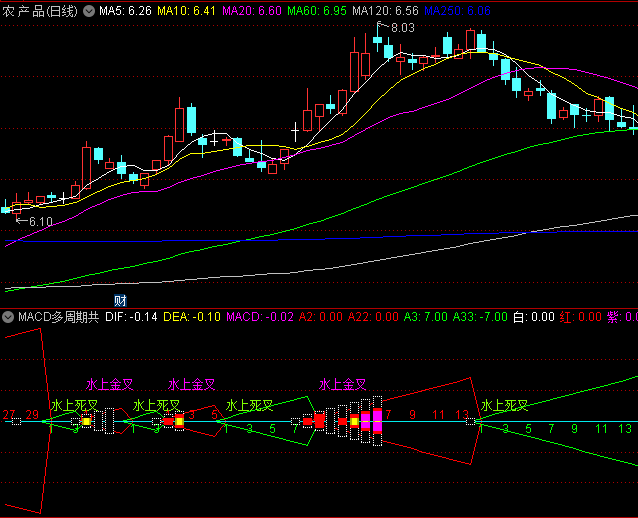
Task: Open the MACD多周期共 indicator dropdown arrow
Action: coord(8,317)
